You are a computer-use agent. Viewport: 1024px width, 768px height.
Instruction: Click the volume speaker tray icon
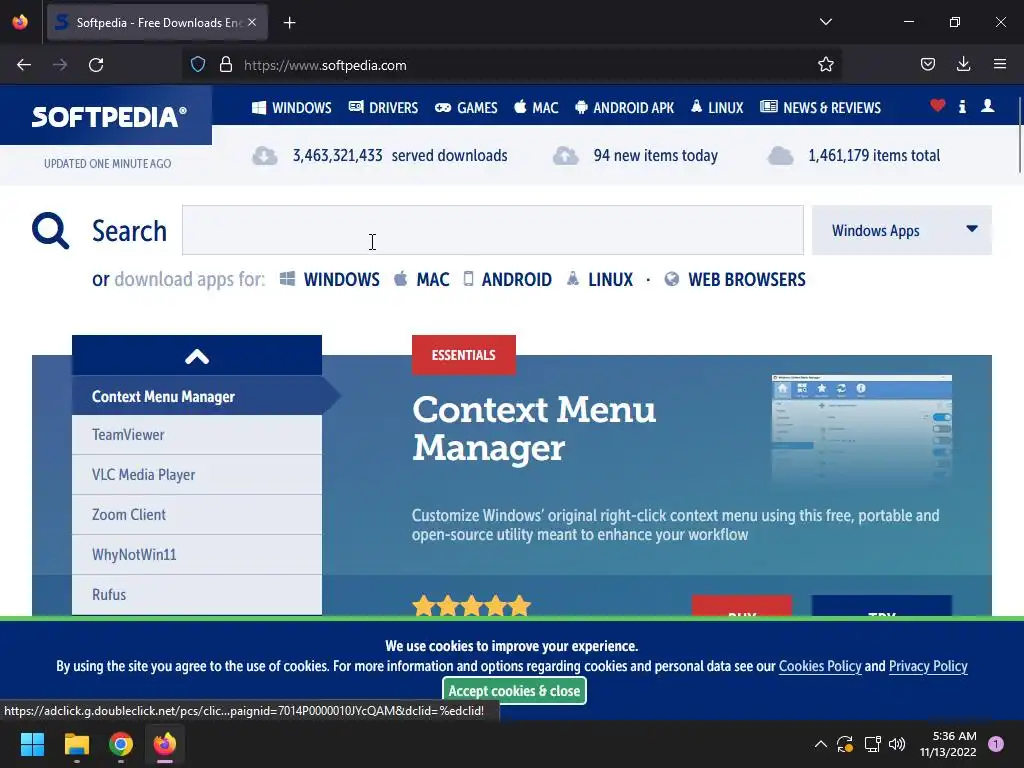click(897, 744)
